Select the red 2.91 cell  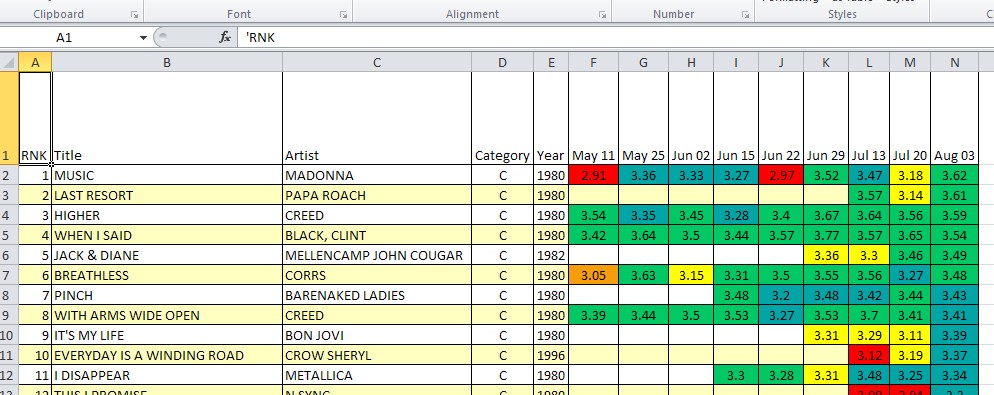(593, 175)
